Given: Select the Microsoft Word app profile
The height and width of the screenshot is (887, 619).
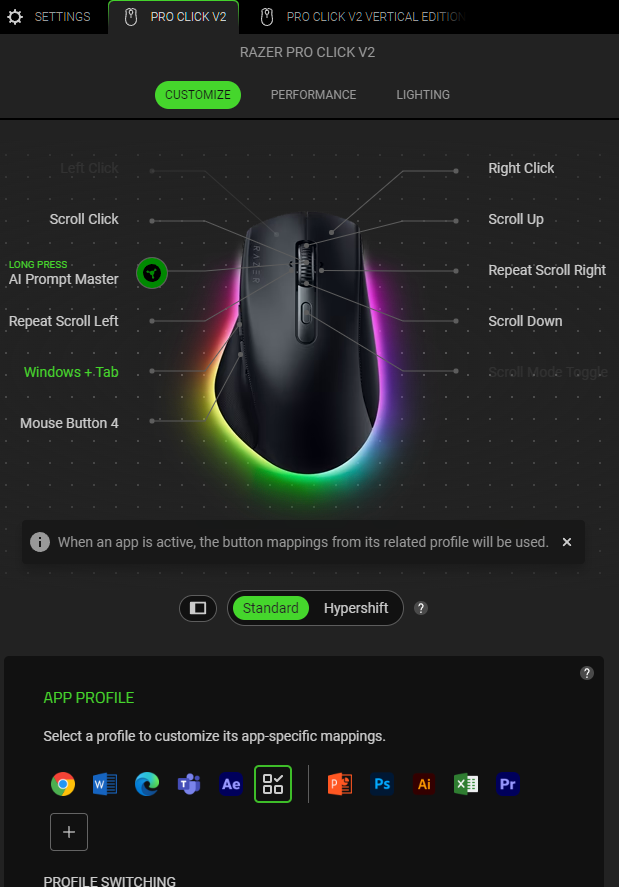Looking at the screenshot, I should click(105, 784).
